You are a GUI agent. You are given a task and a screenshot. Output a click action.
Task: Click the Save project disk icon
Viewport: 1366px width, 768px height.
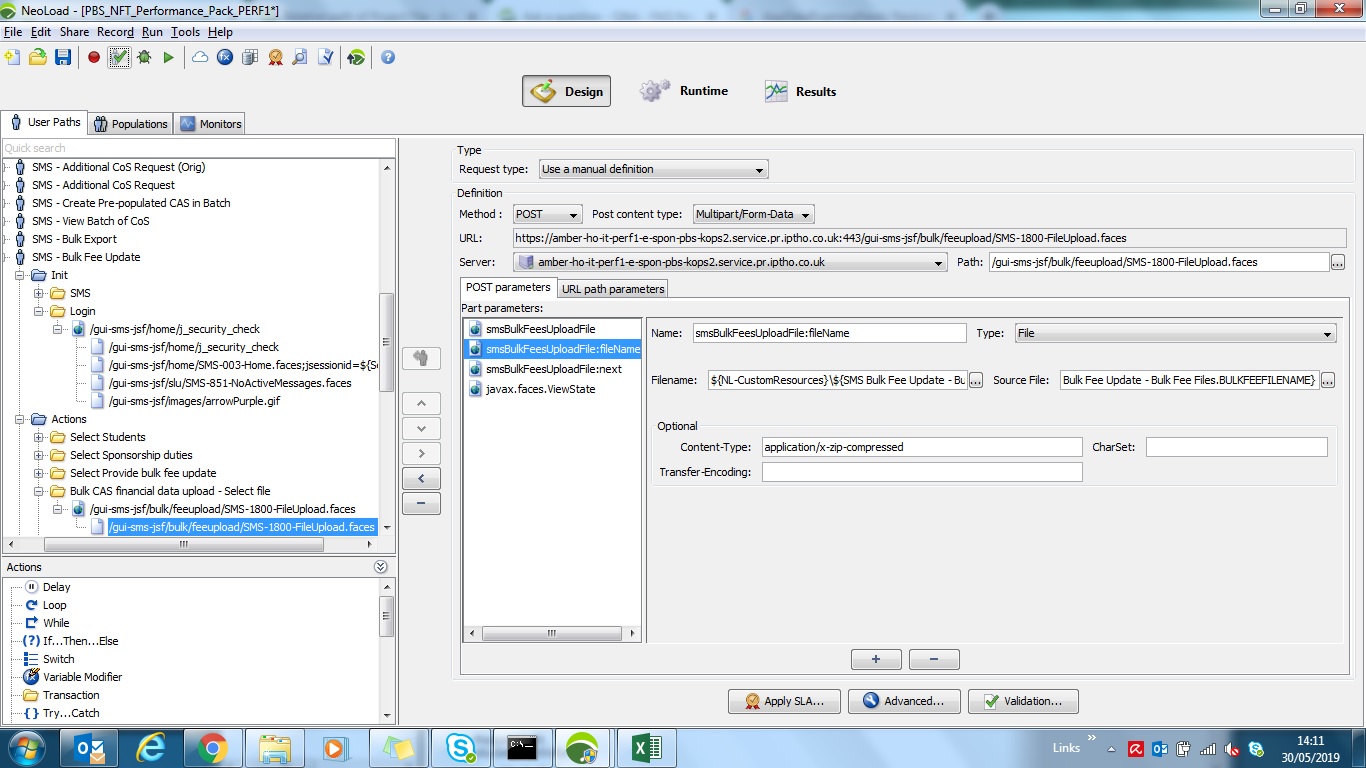[63, 57]
